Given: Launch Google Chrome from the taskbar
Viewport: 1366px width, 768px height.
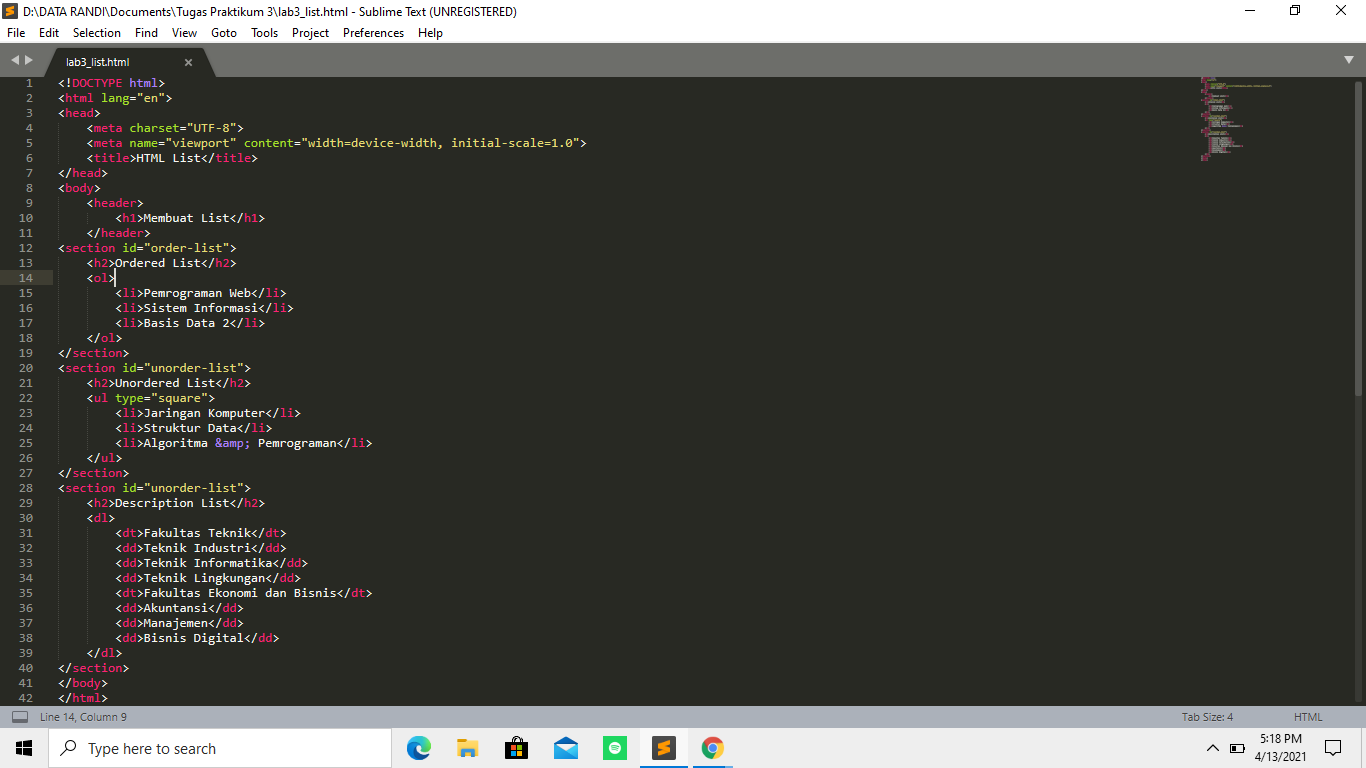Looking at the screenshot, I should pos(712,747).
